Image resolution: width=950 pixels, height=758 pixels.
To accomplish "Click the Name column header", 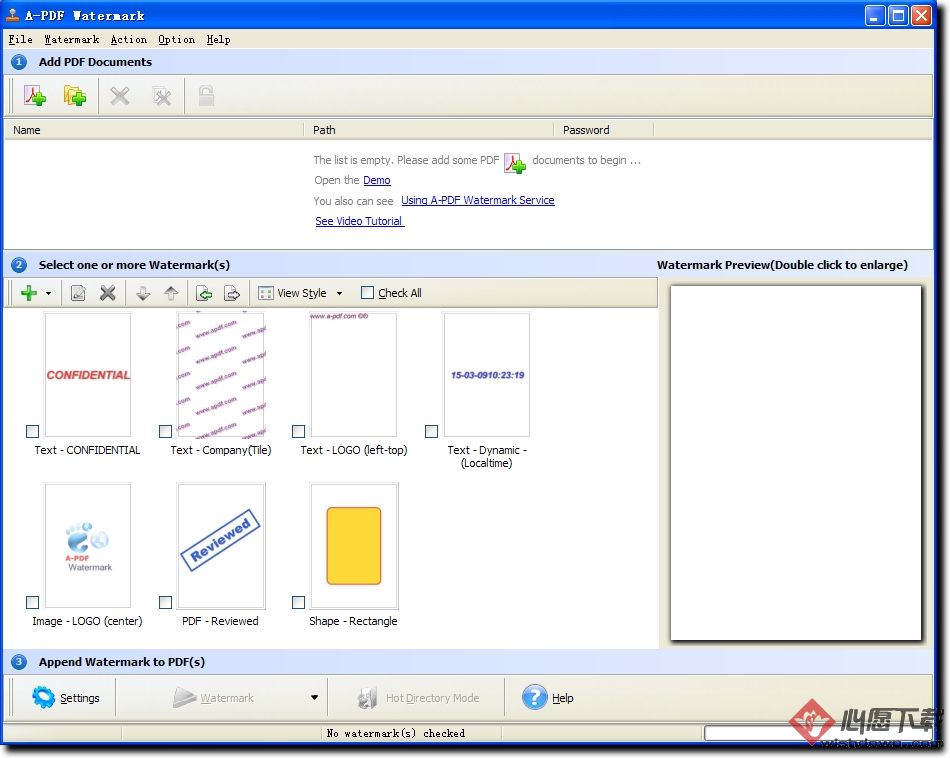I will pos(154,130).
